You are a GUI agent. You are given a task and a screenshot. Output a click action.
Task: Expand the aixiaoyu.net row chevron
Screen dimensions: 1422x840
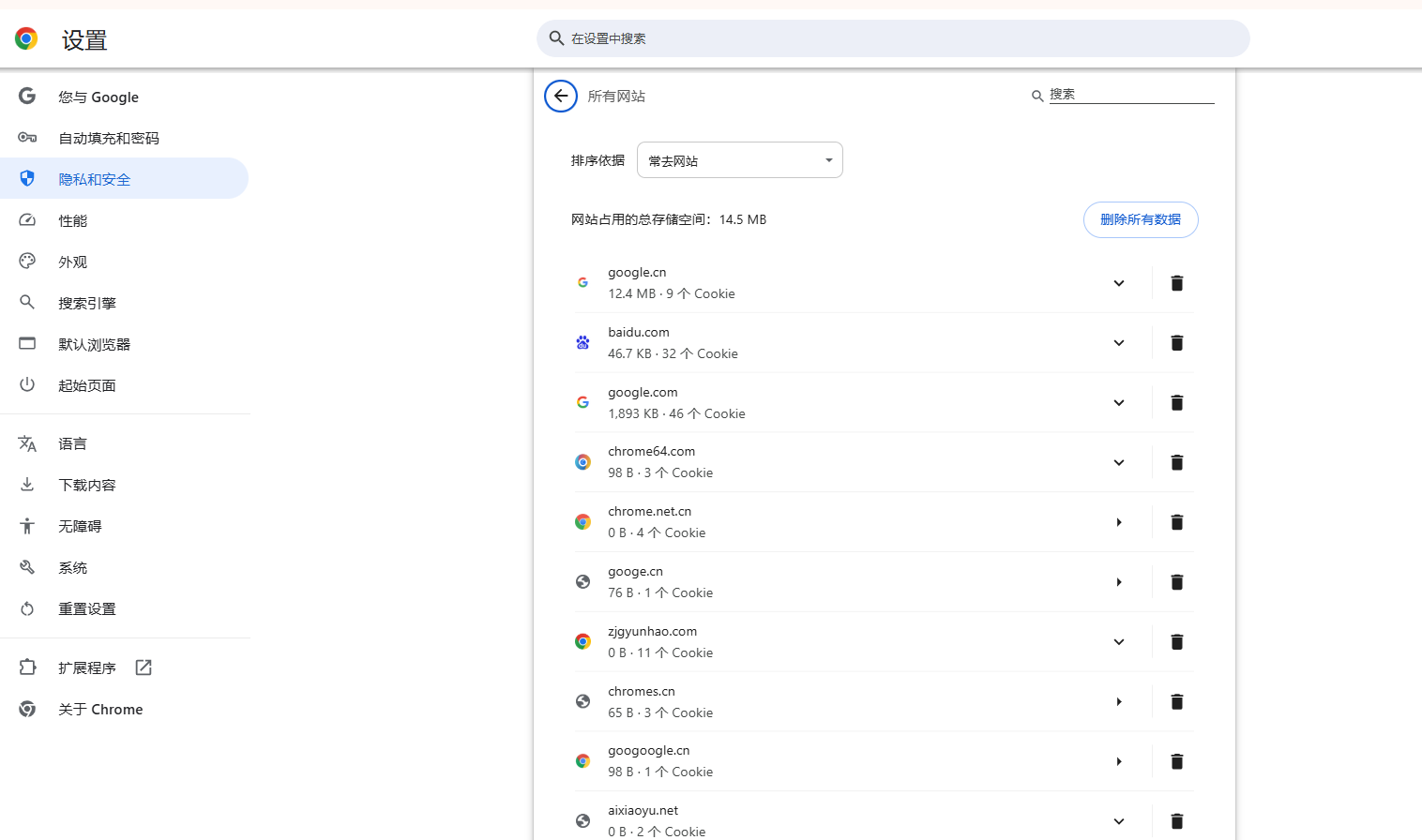coord(1119,821)
